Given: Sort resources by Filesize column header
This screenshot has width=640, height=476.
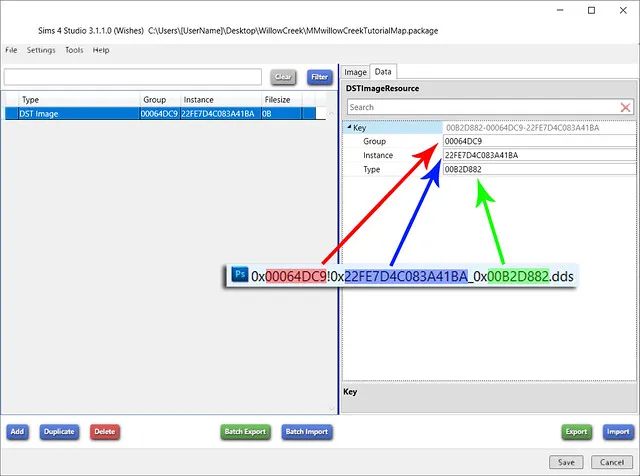Looking at the screenshot, I should pyautogui.click(x=281, y=100).
